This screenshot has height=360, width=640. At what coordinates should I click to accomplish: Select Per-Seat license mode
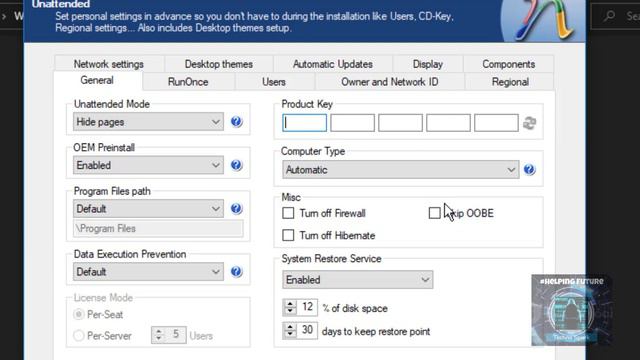tap(78, 314)
